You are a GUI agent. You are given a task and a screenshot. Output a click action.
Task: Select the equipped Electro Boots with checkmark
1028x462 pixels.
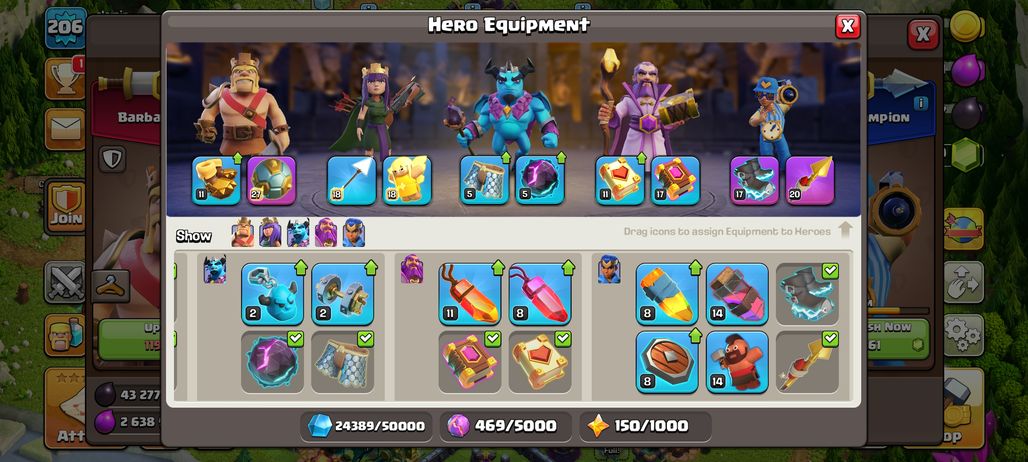click(x=807, y=294)
